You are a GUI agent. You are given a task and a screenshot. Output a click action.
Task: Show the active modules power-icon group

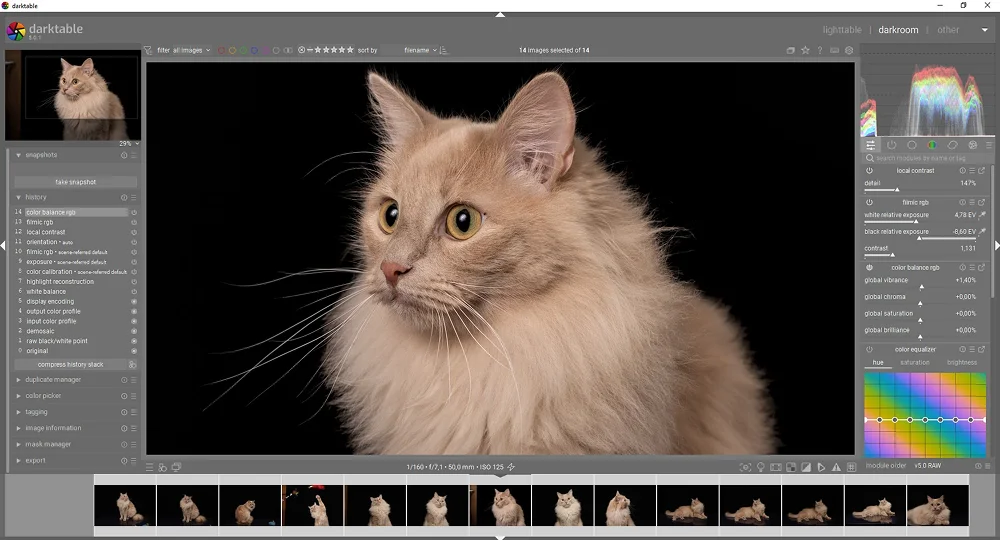coord(891,145)
